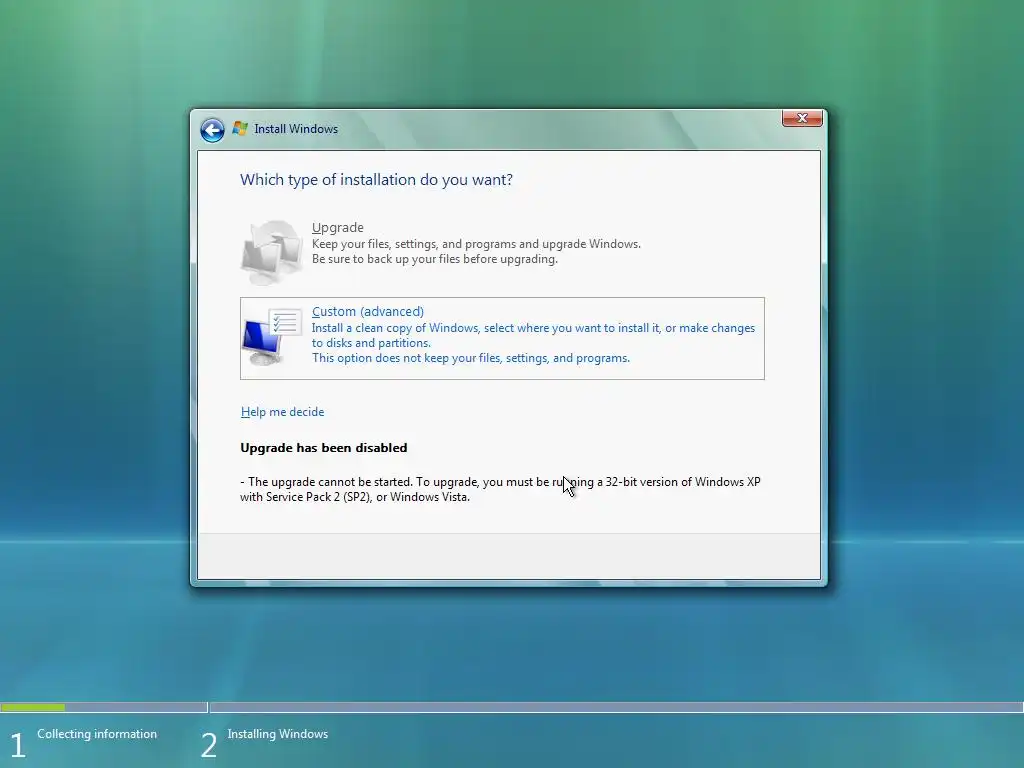
Task: Click the green setup progress bar
Action: pos(33,707)
